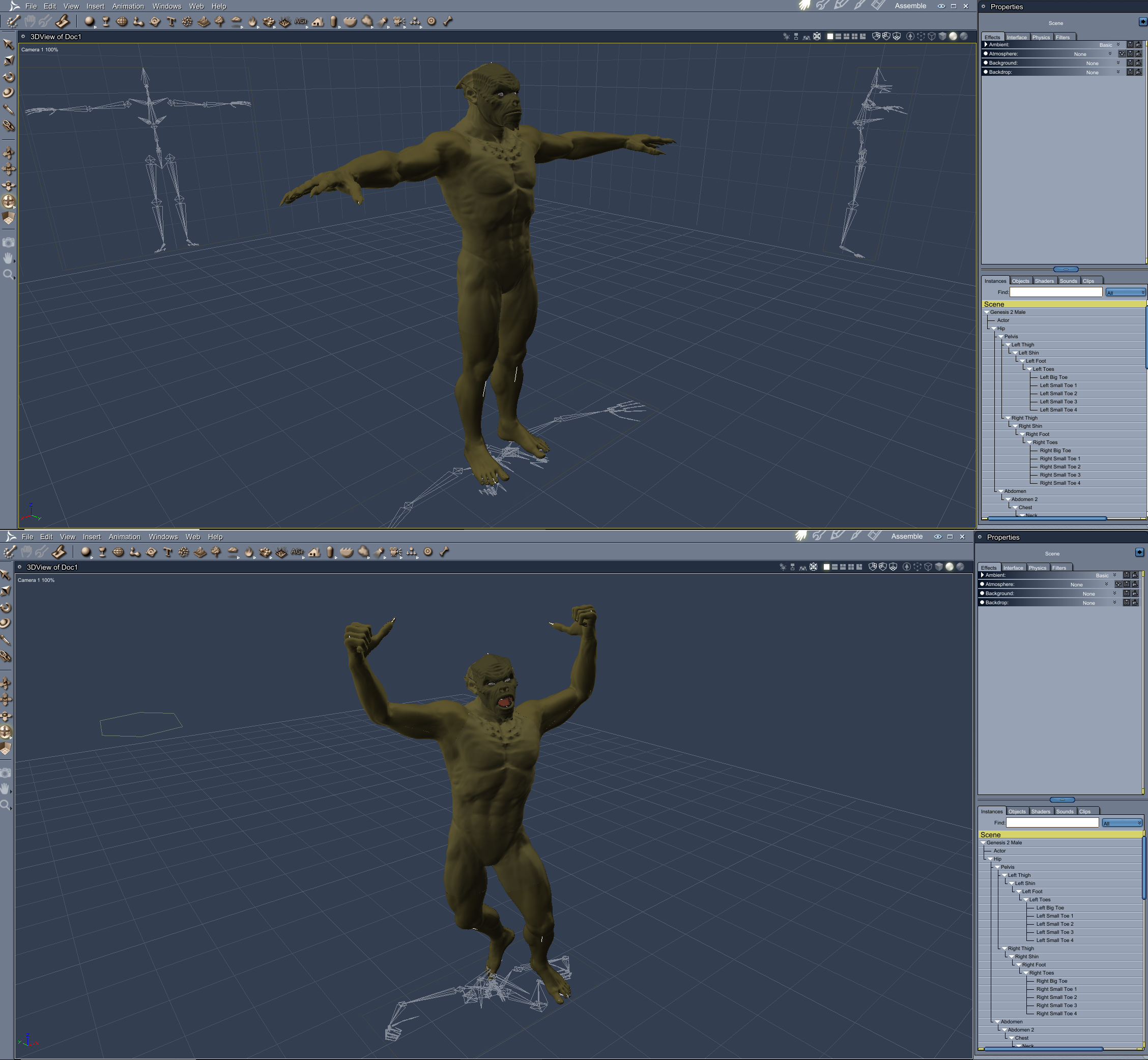The height and width of the screenshot is (1060, 1148).
Task: Click the upper window's Atmosphere save disk icon
Action: [1130, 54]
